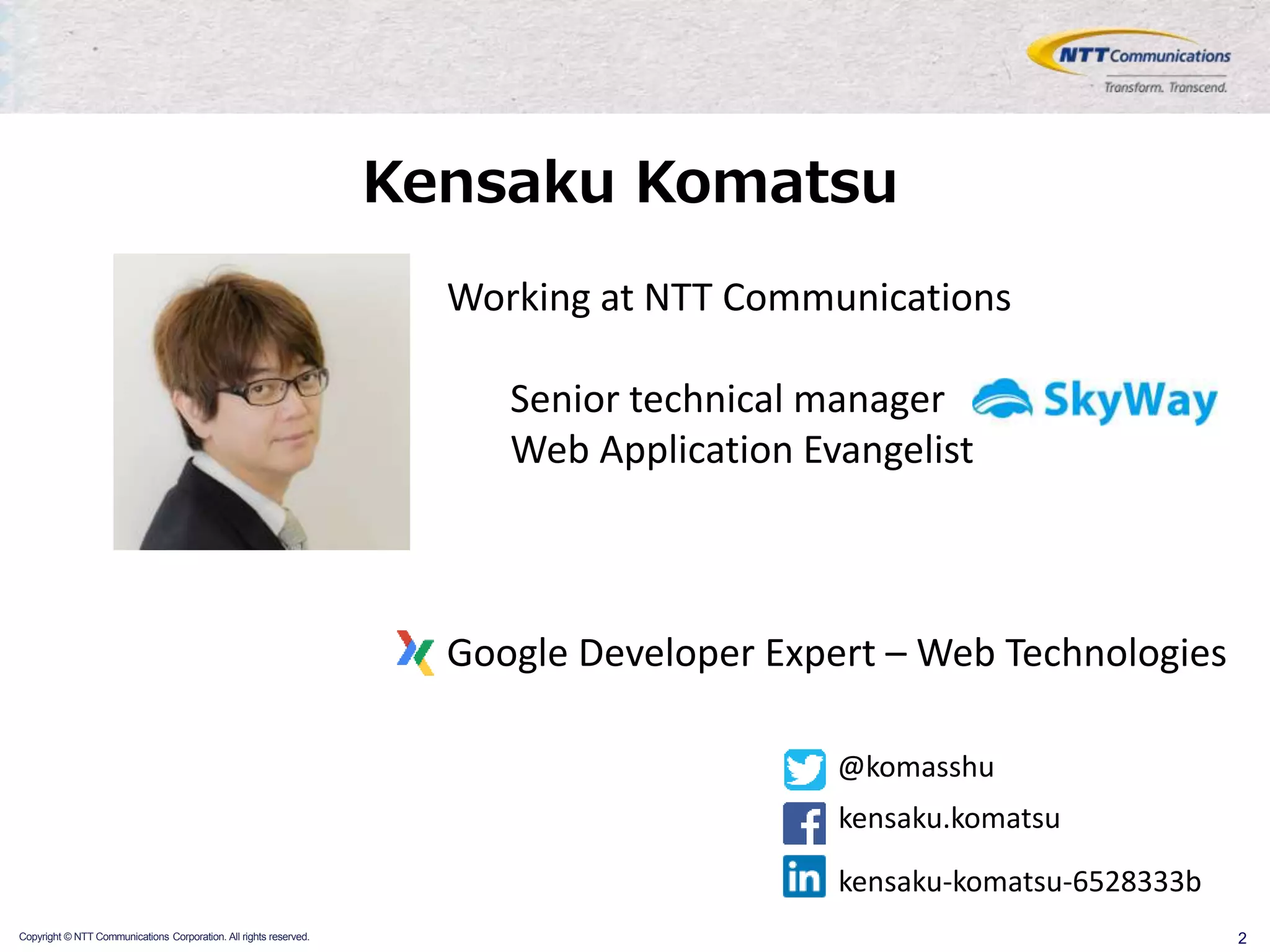Select the Transform. Transcend. tagline
The width and height of the screenshot is (1270, 952).
coord(1165,87)
